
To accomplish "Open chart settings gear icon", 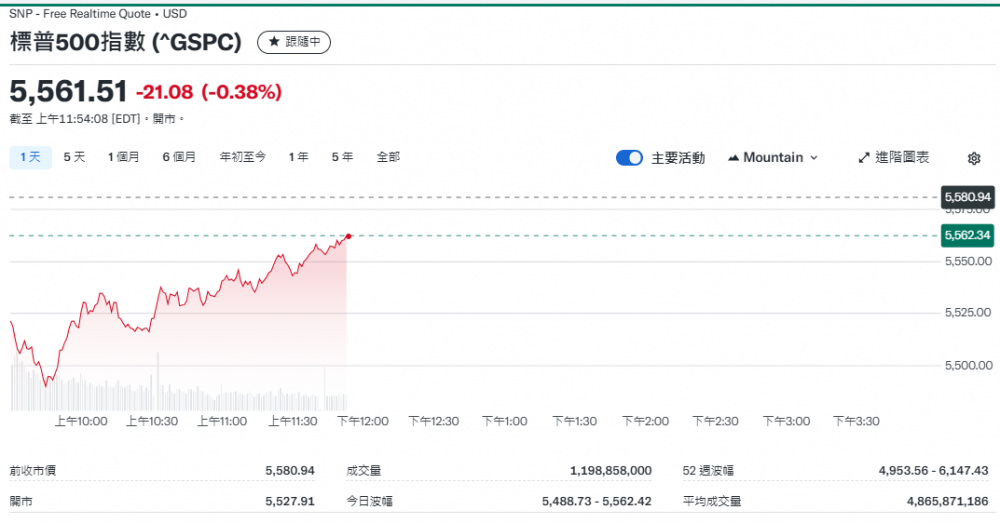I will point(974,158).
